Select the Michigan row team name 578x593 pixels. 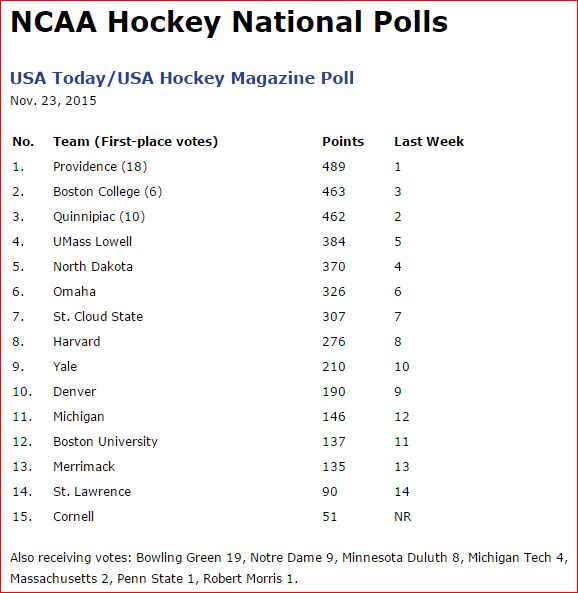(x=79, y=417)
